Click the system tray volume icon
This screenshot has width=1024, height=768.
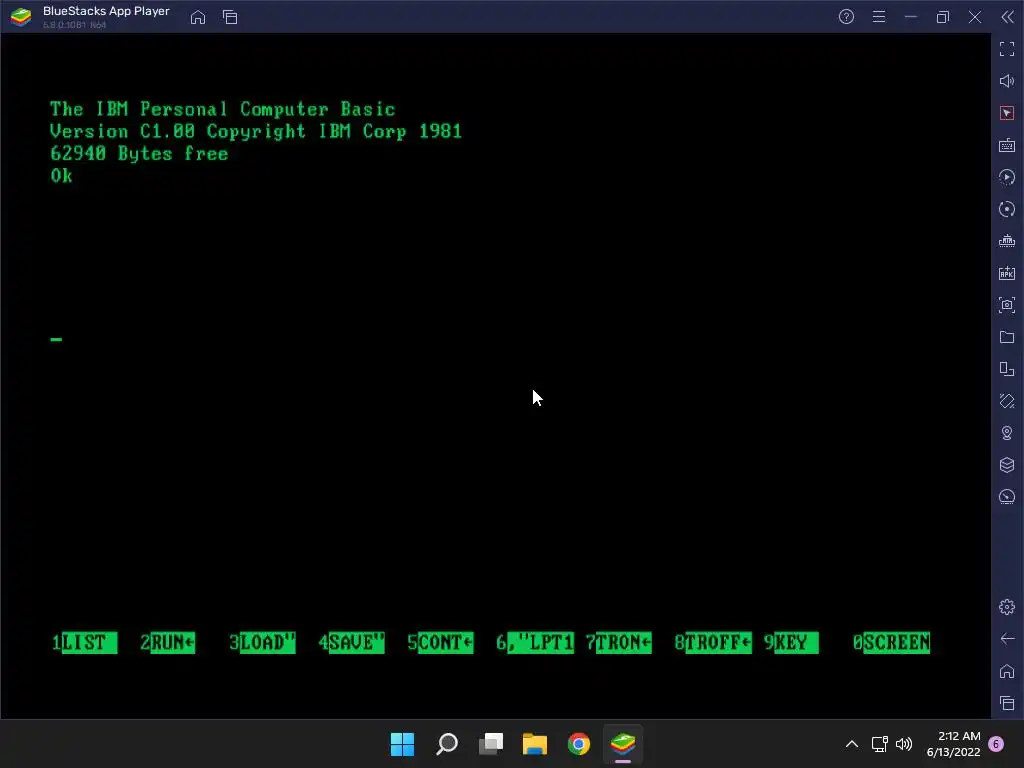(x=904, y=744)
